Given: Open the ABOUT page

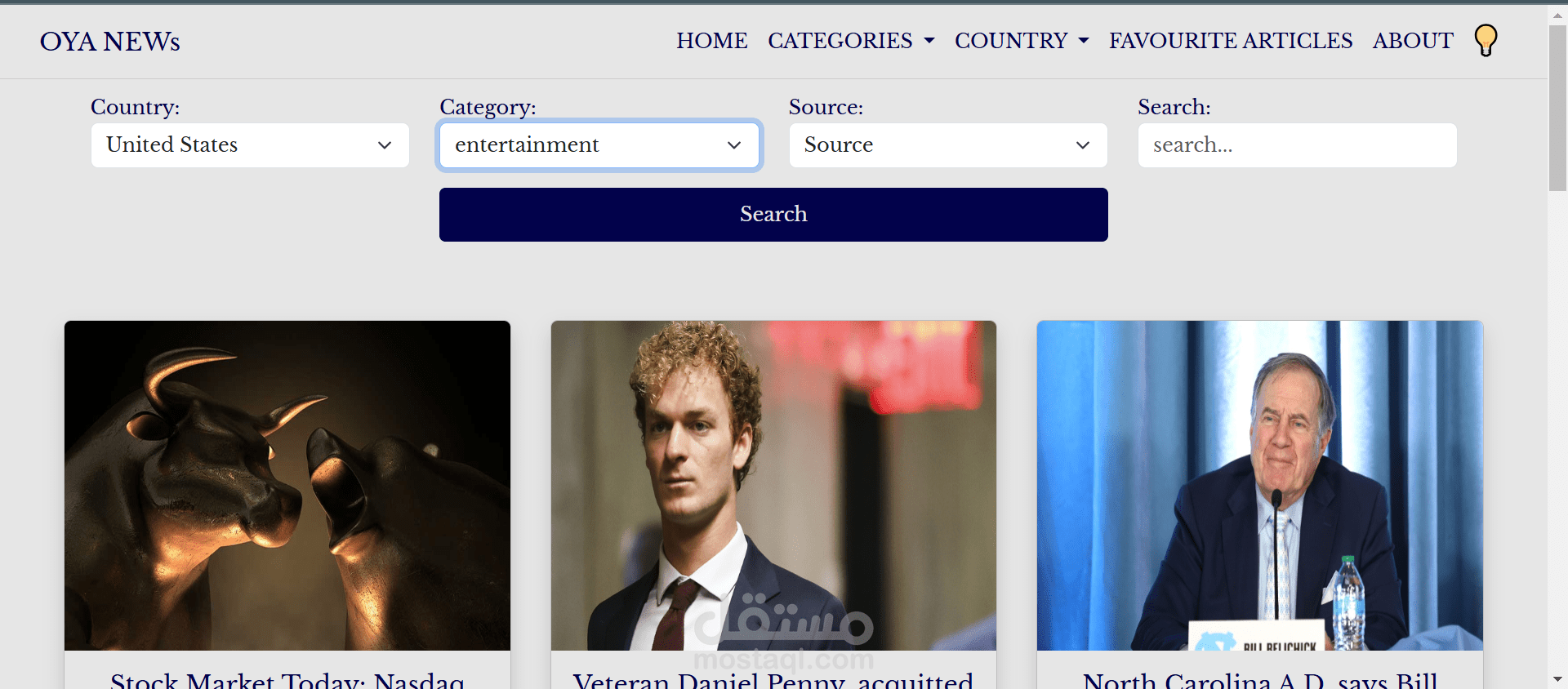Looking at the screenshot, I should (1413, 41).
